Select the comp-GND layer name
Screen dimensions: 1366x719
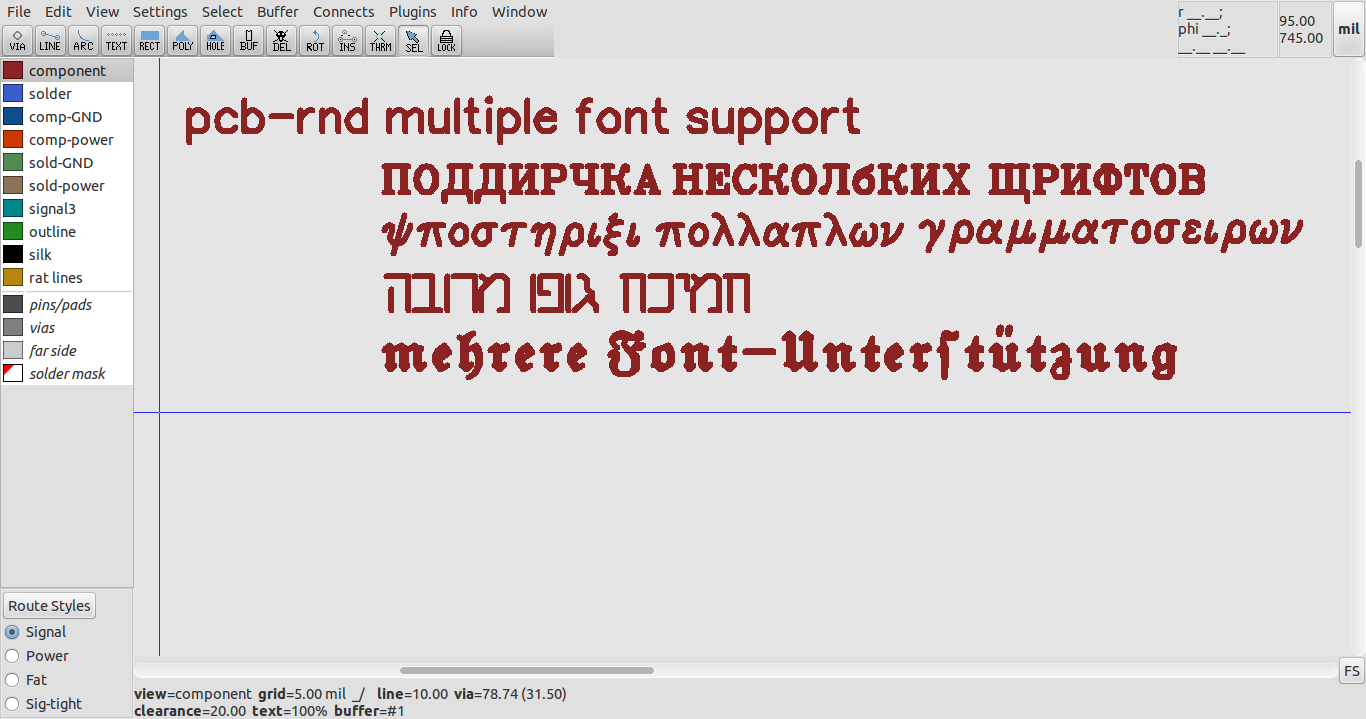[65, 117]
